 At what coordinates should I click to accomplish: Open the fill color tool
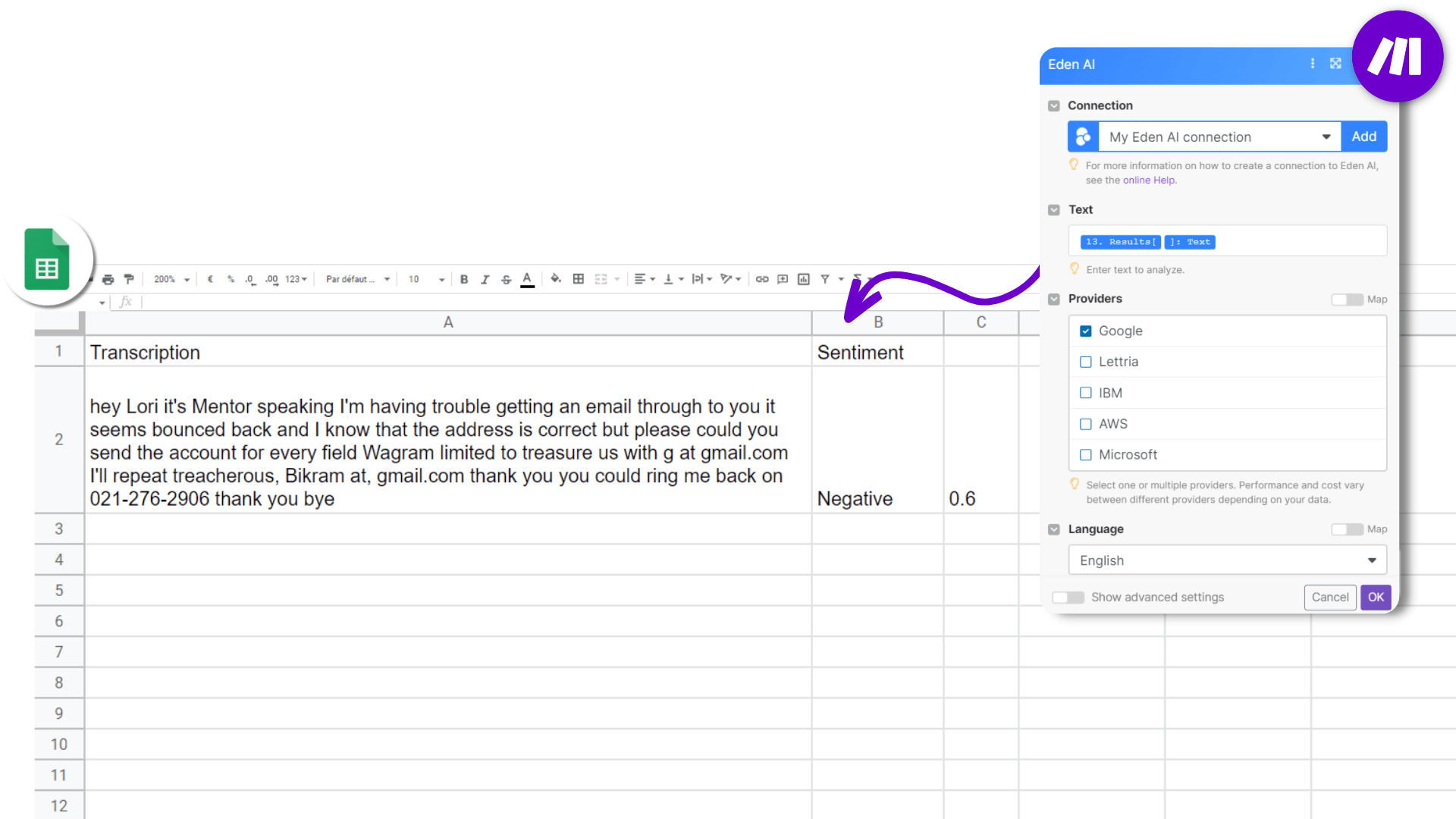click(x=556, y=279)
